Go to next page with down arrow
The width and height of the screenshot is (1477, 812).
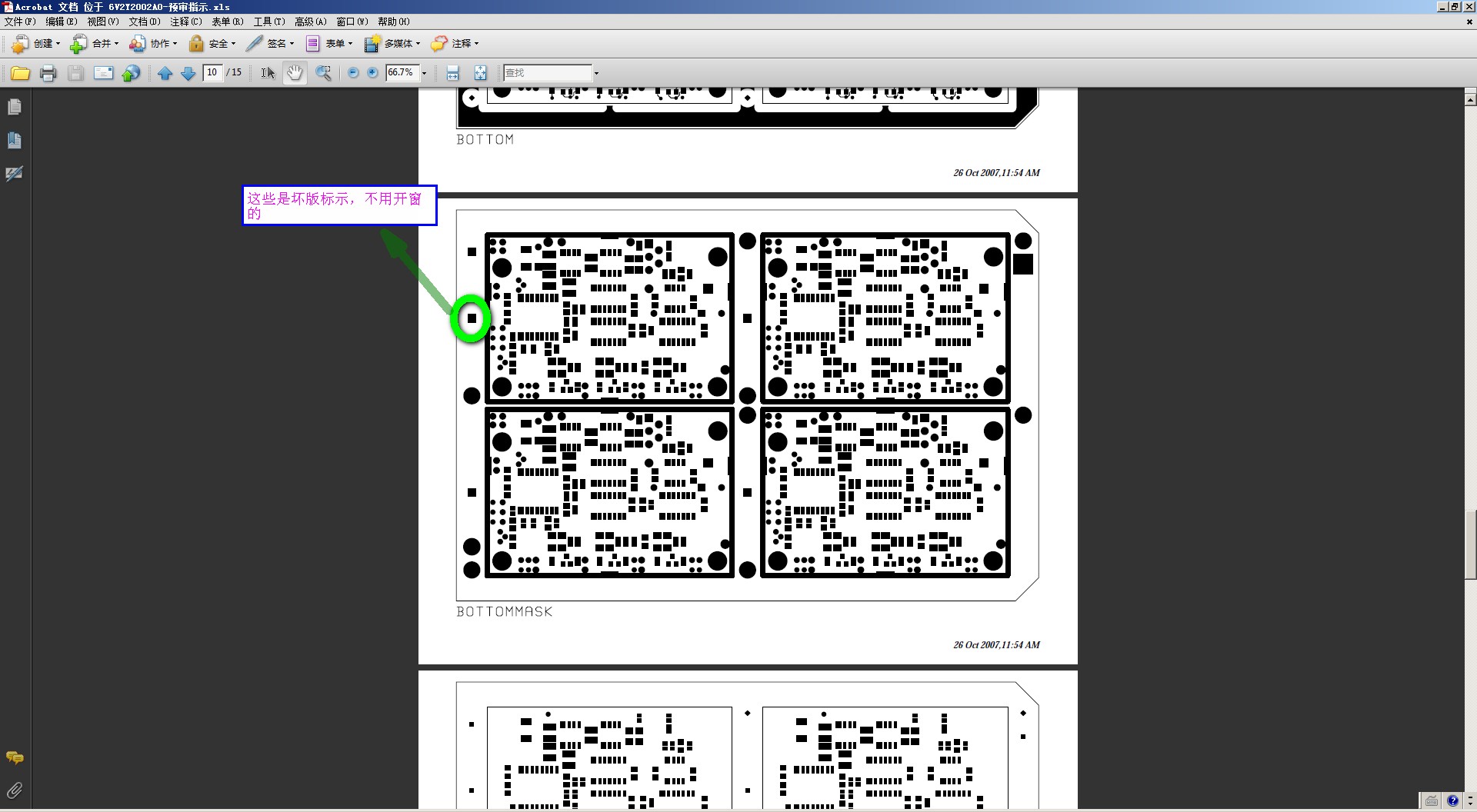point(188,73)
